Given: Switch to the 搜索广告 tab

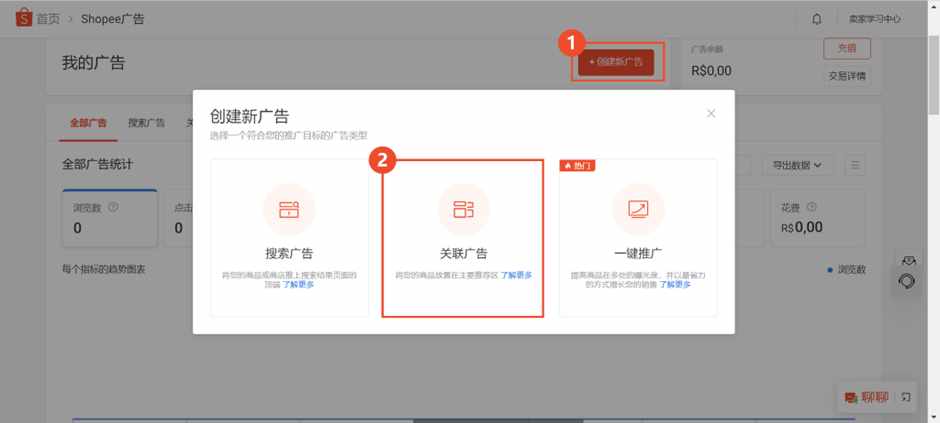Looking at the screenshot, I should click(x=146, y=123).
